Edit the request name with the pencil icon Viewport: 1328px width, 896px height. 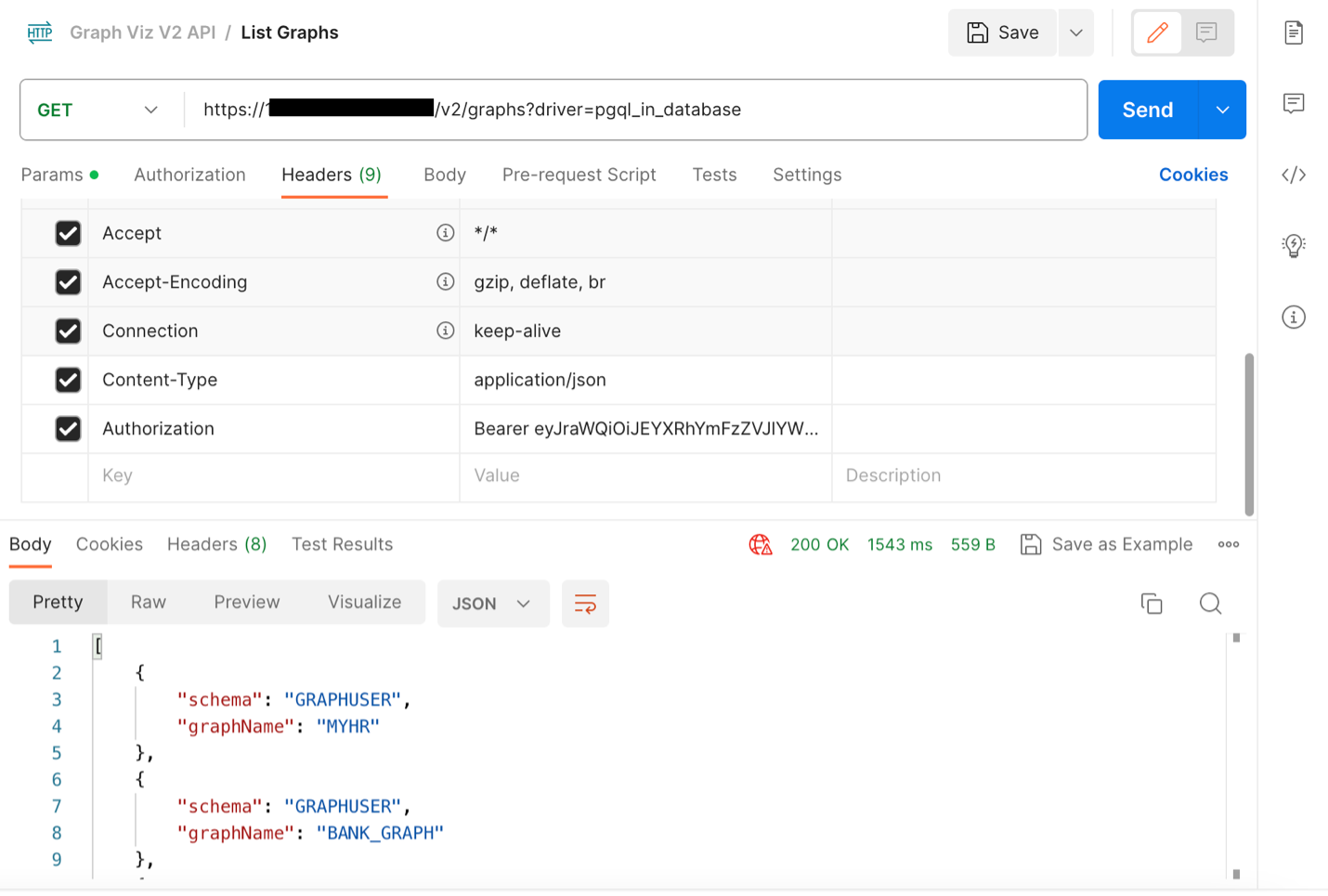1156,32
